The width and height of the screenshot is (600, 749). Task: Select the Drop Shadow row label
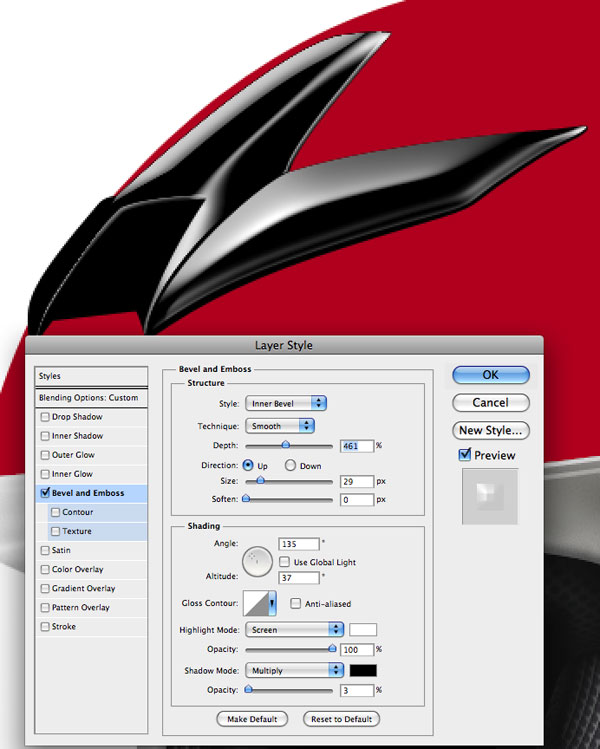(77, 417)
